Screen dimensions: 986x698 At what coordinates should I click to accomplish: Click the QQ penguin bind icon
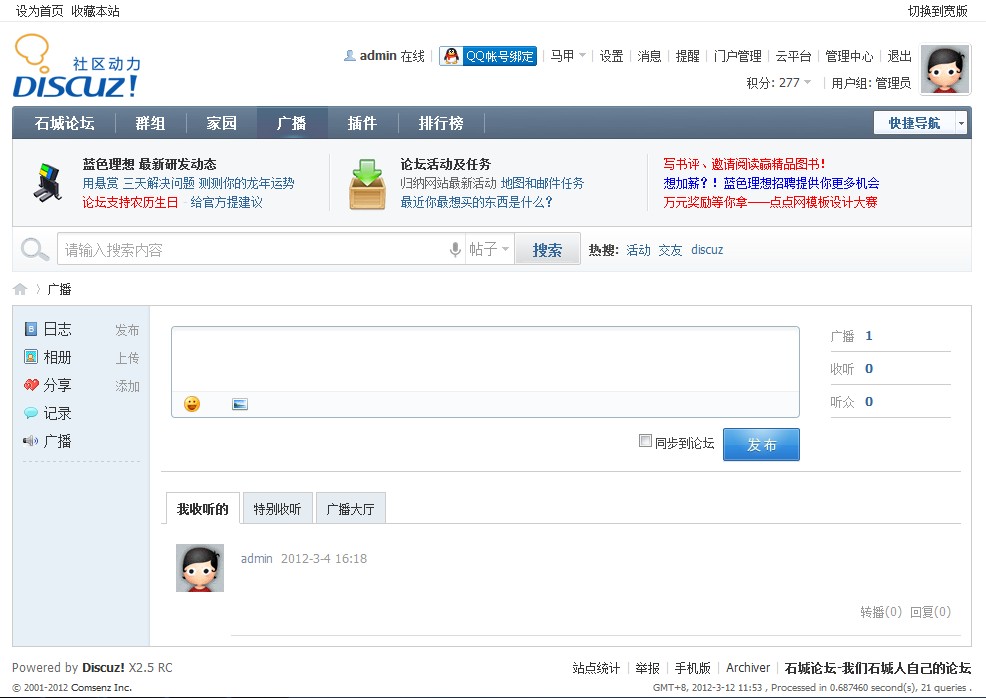tap(451, 56)
